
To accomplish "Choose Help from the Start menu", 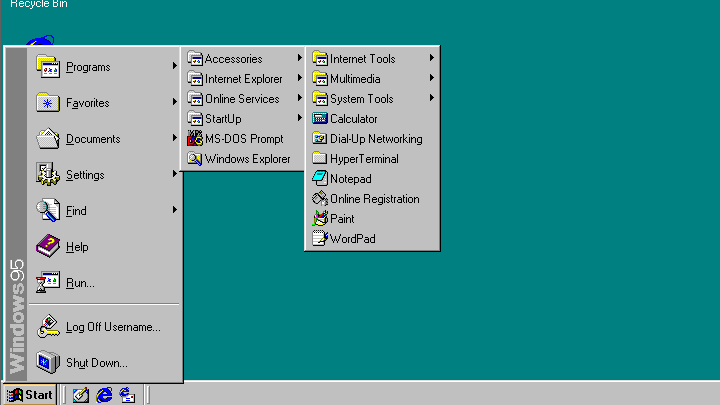I will (x=105, y=246).
